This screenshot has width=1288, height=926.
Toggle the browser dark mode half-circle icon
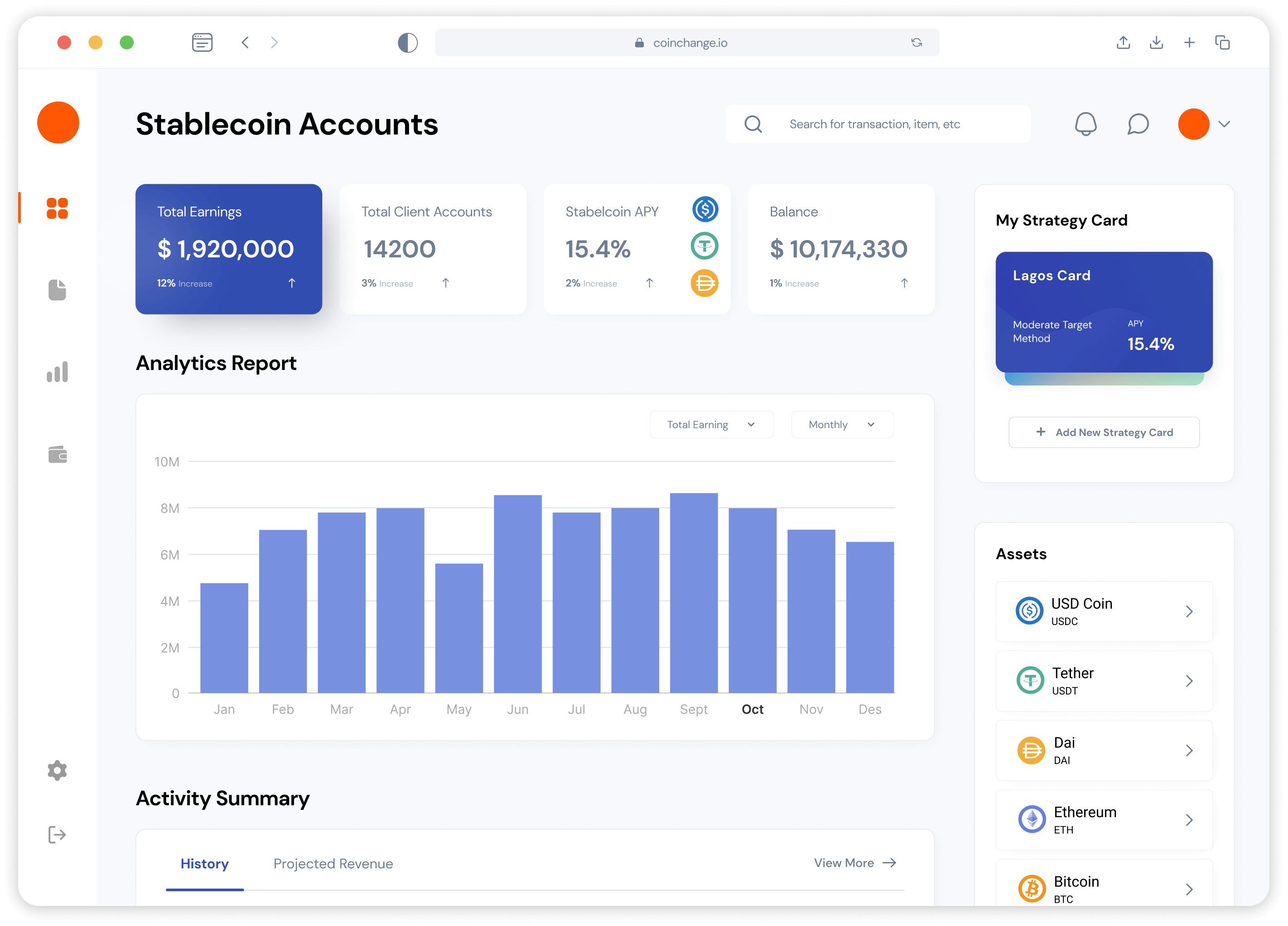coord(407,43)
